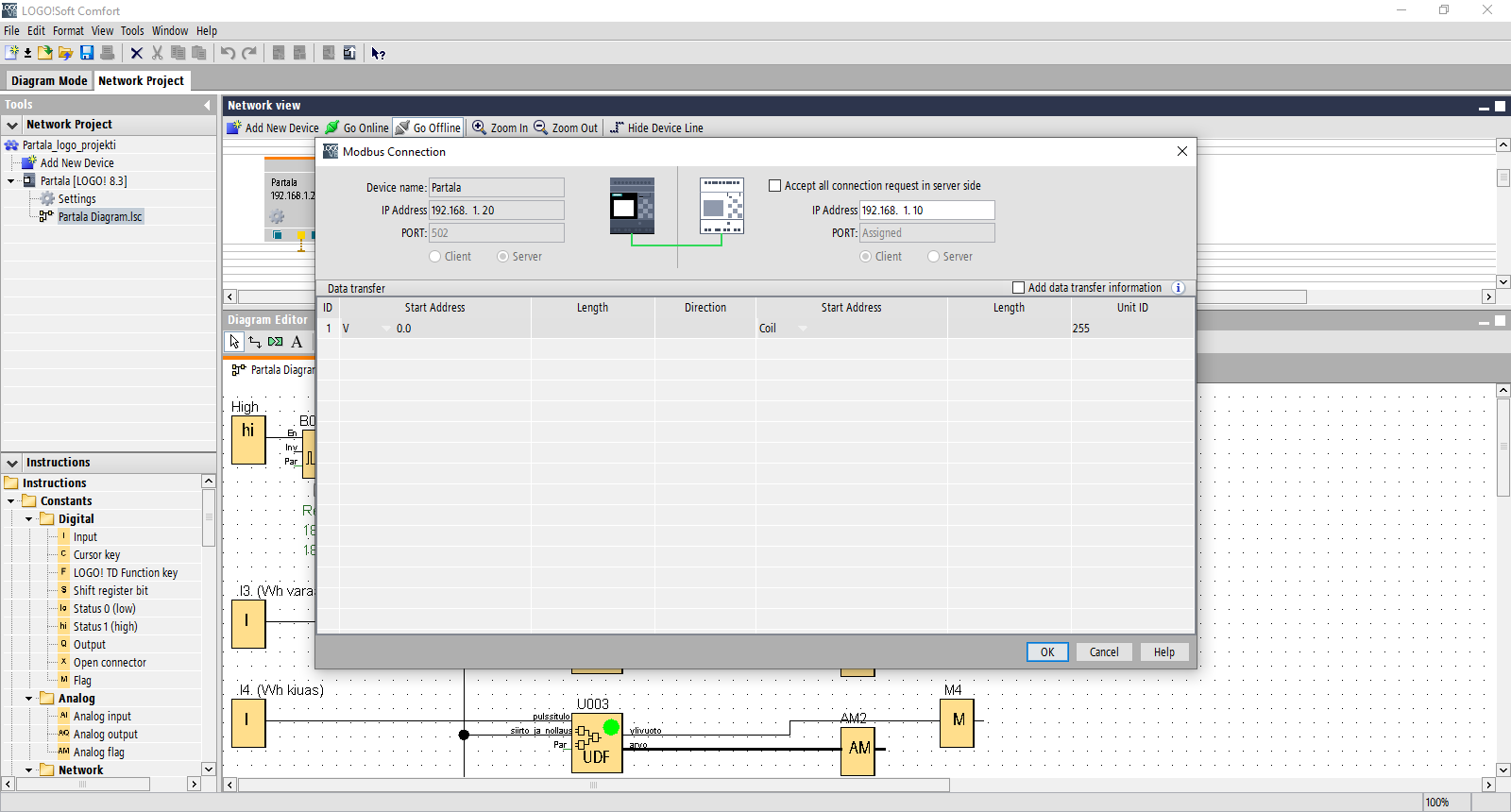Click the Delete X toolbar icon
The height and width of the screenshot is (812, 1511).
(x=137, y=53)
